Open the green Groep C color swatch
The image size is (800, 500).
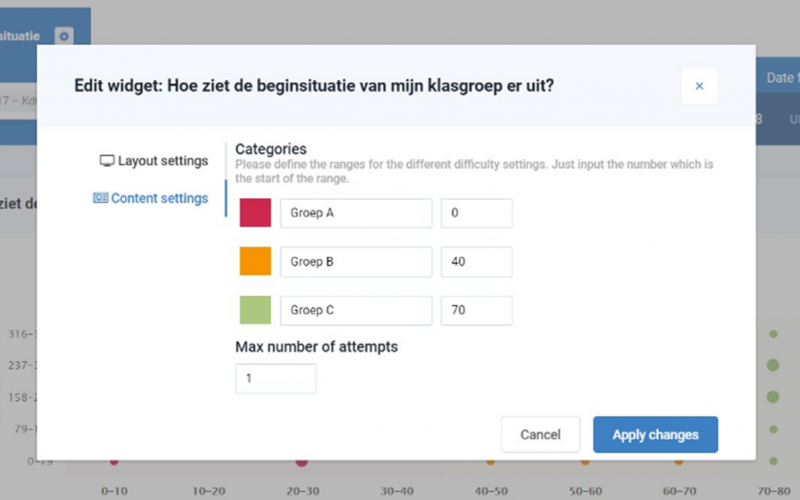coord(255,310)
